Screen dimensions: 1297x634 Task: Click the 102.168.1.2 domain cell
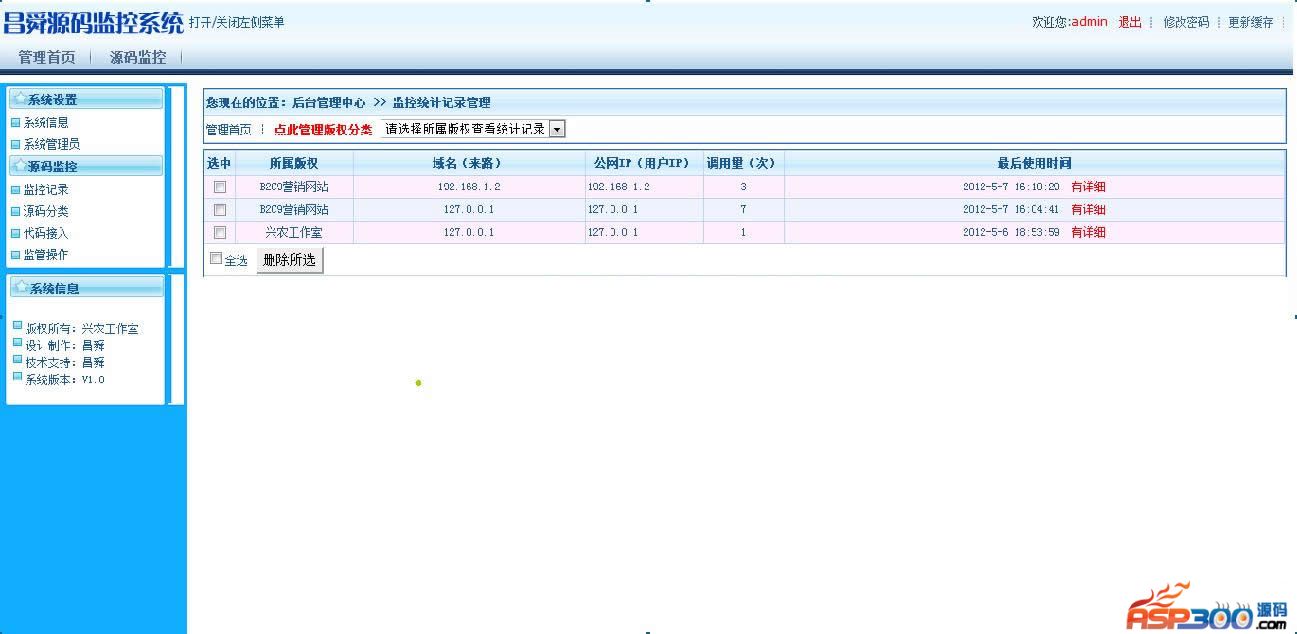(469, 187)
